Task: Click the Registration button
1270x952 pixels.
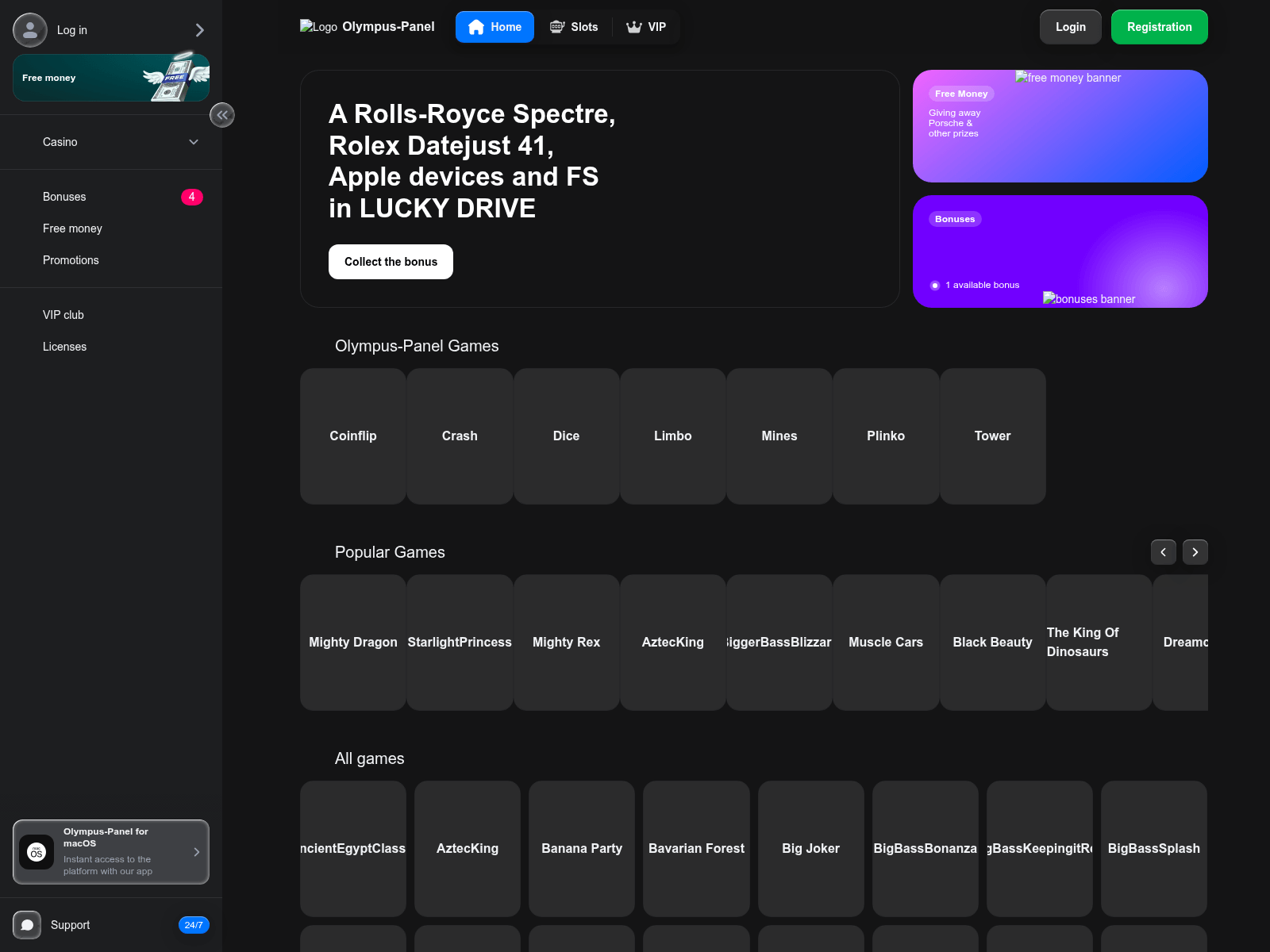Action: [1160, 27]
